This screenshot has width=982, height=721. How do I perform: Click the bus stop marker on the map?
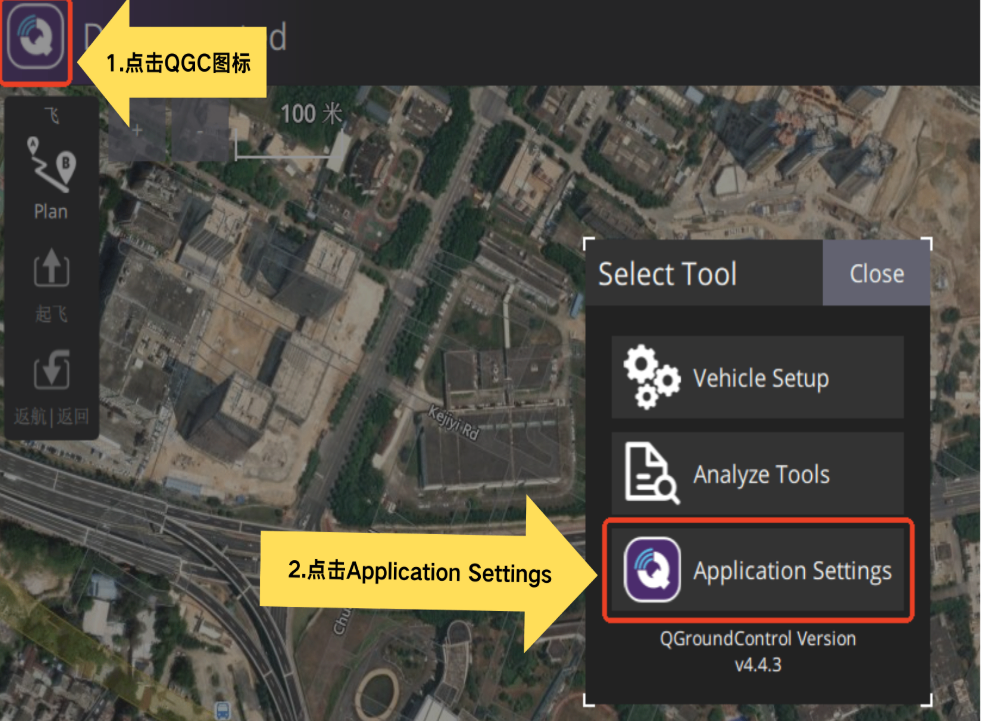222,711
